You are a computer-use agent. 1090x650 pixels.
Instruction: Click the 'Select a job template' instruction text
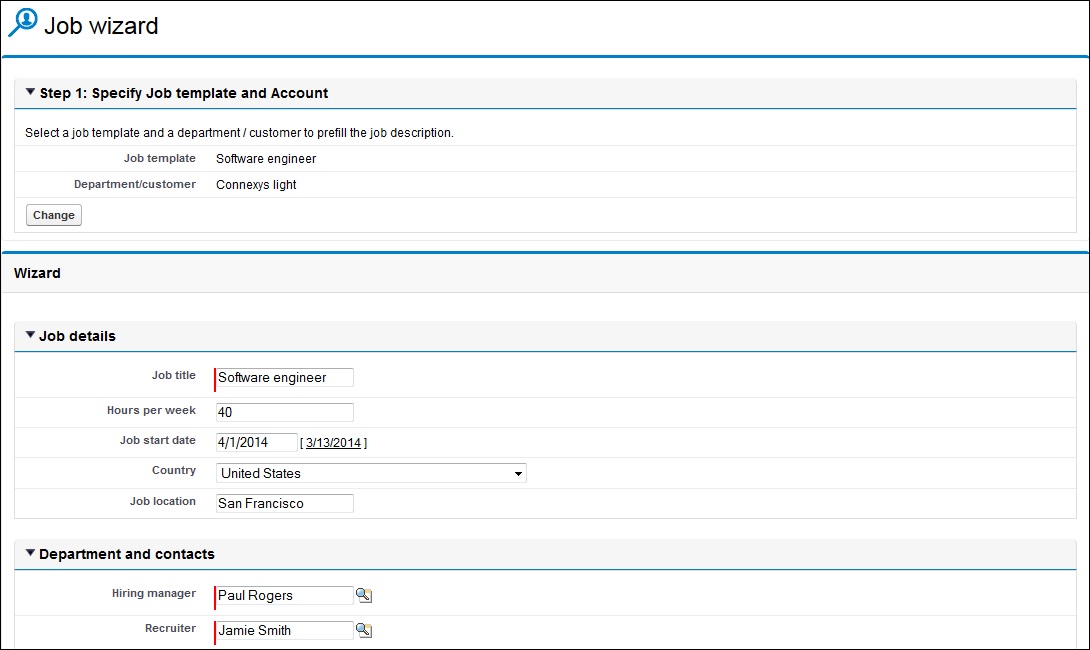(239, 133)
